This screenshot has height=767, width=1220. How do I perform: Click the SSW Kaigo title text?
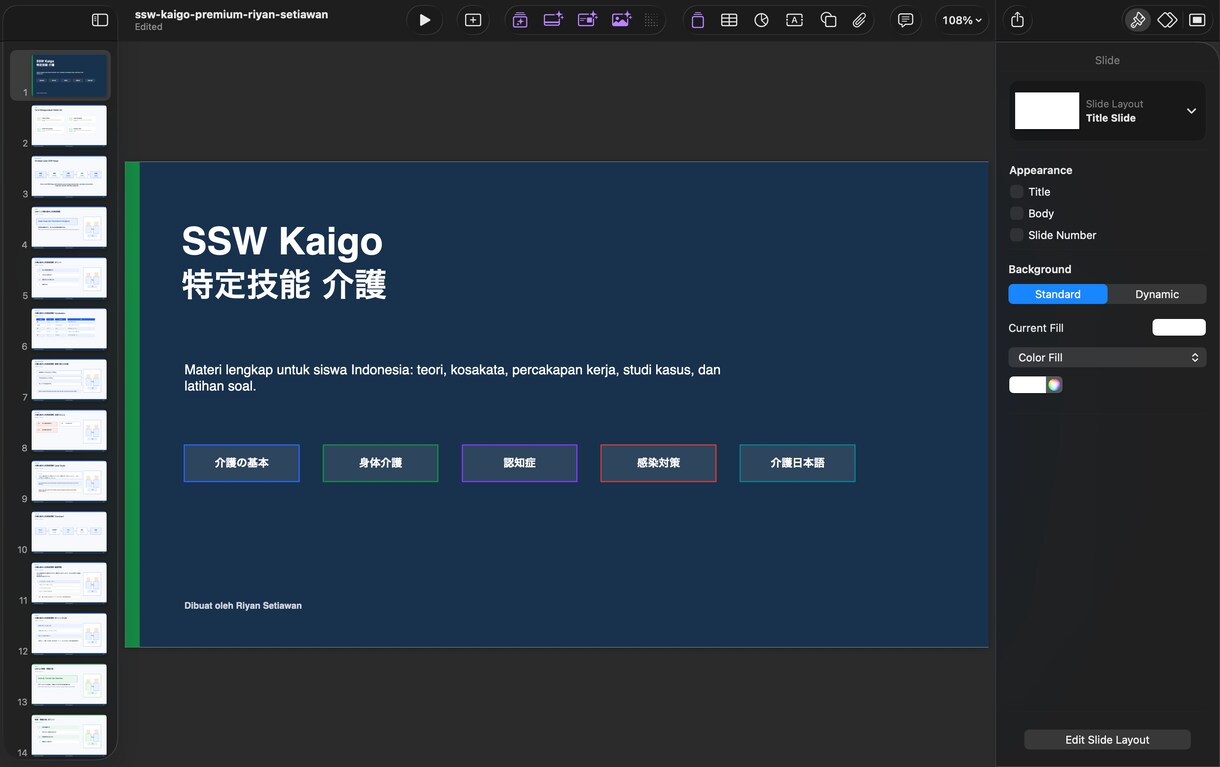282,241
